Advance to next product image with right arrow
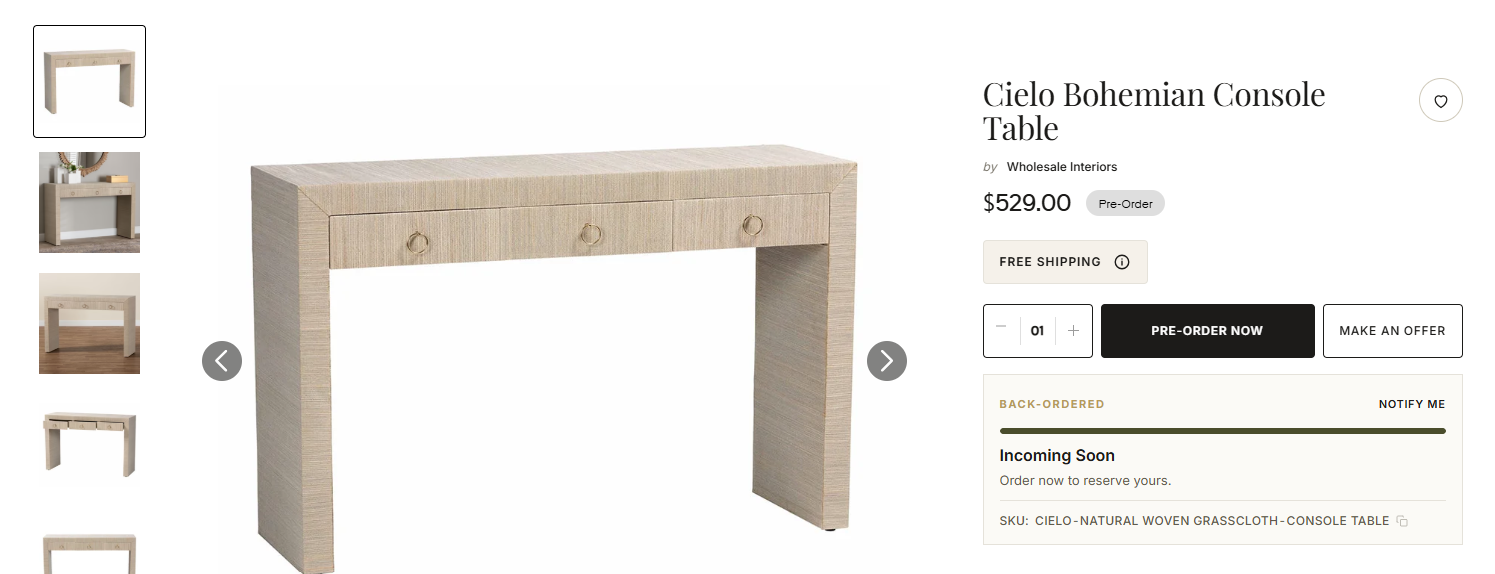Viewport: 1495px width, 574px height. (887, 361)
